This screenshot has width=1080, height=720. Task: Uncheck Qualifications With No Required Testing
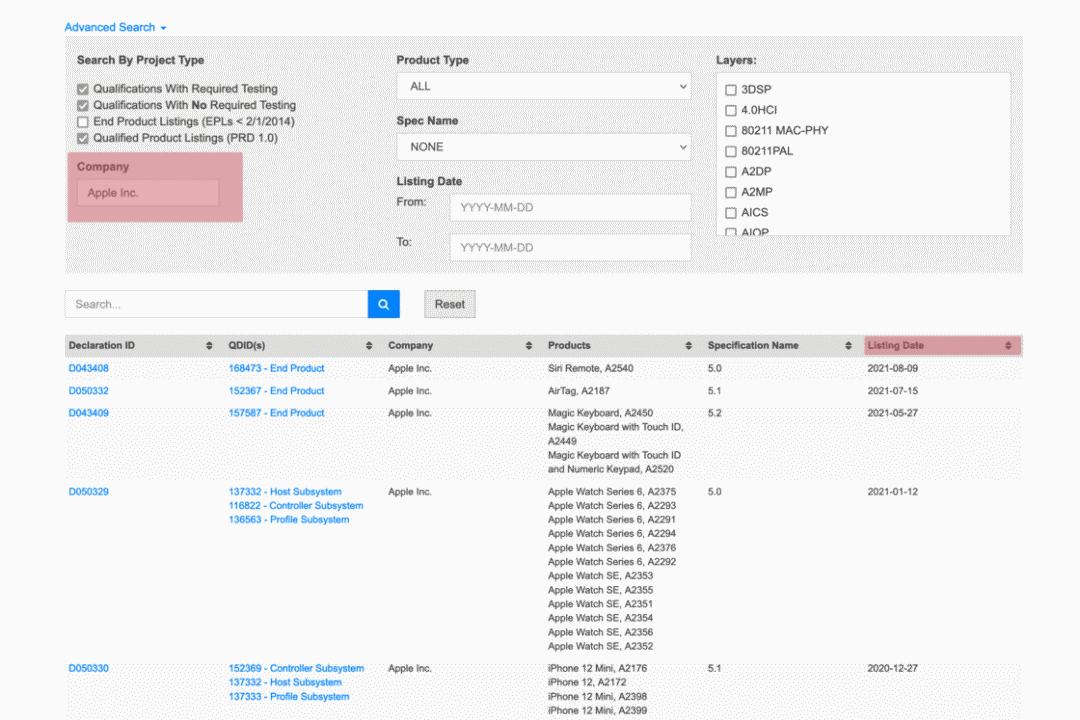83,105
